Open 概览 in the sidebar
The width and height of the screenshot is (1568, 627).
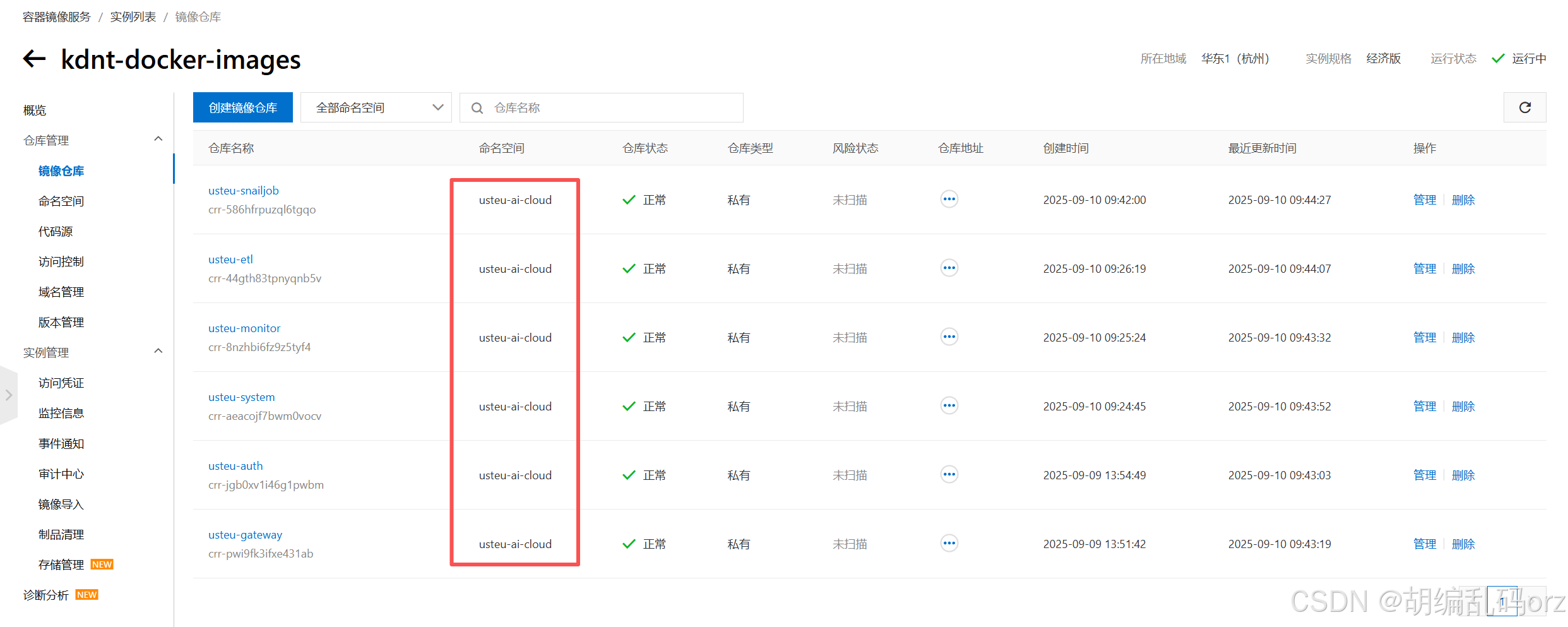pos(35,110)
